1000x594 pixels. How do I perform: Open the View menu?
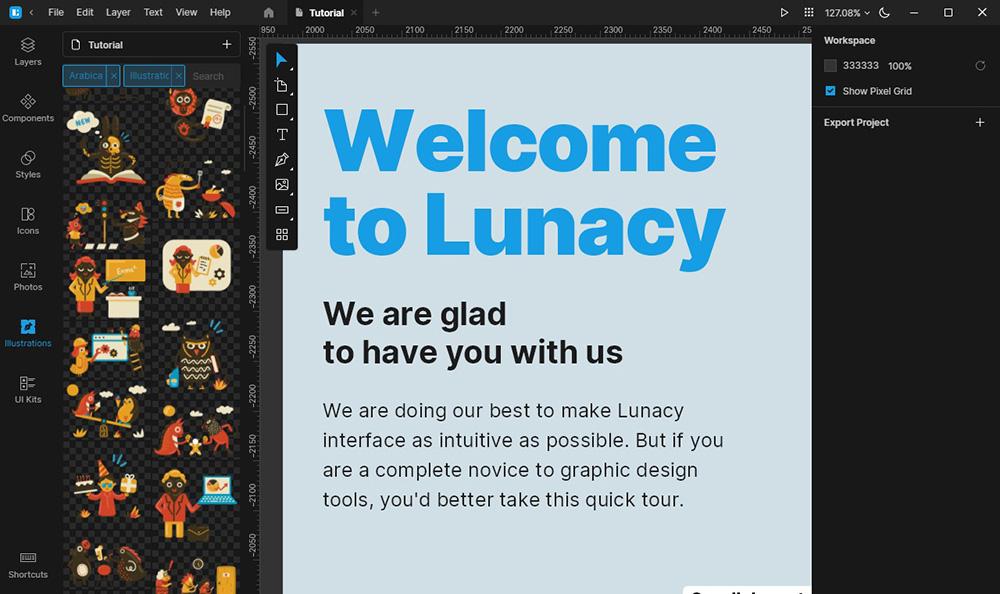click(186, 12)
